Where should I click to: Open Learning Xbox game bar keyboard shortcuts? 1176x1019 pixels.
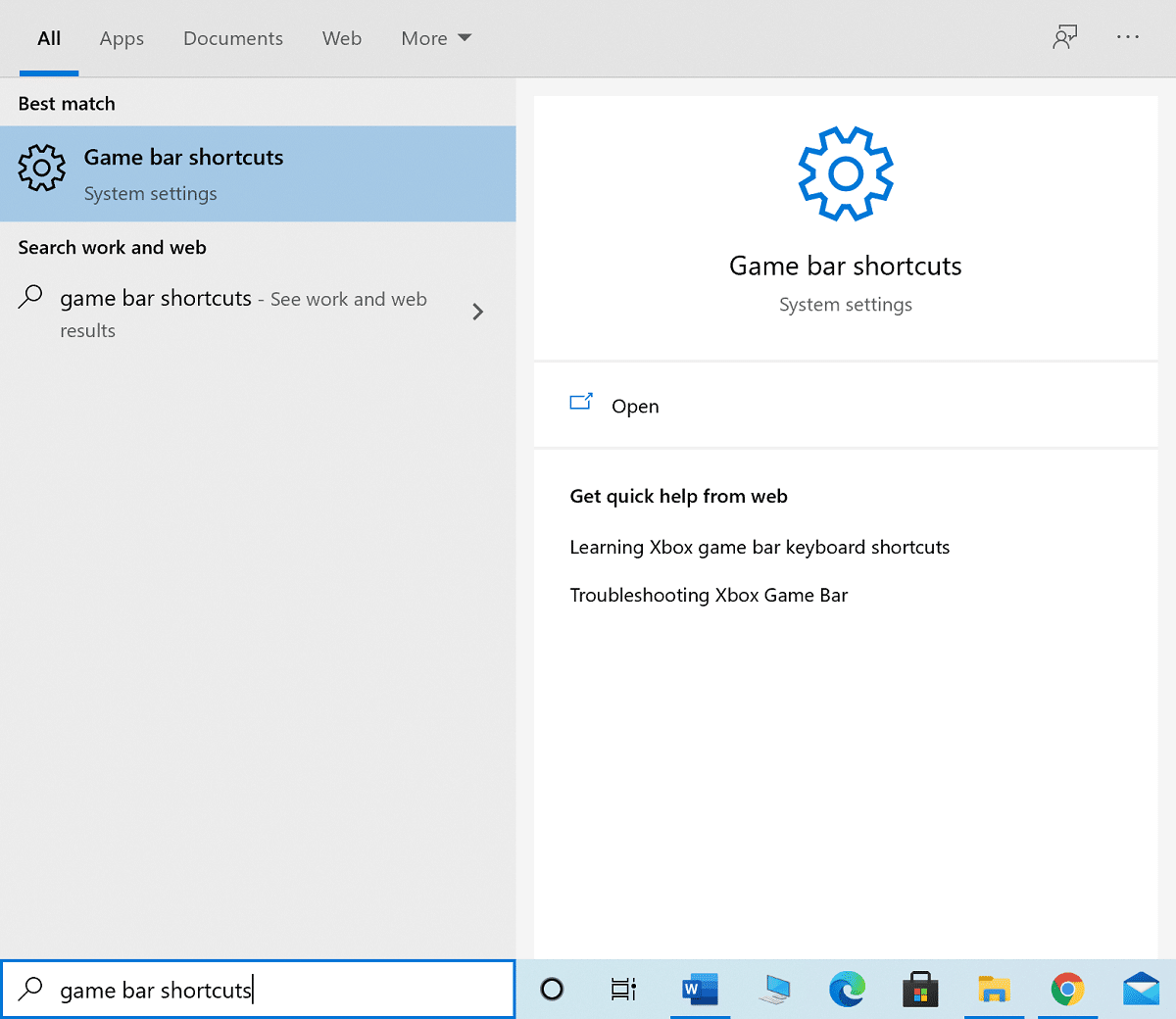pos(760,547)
